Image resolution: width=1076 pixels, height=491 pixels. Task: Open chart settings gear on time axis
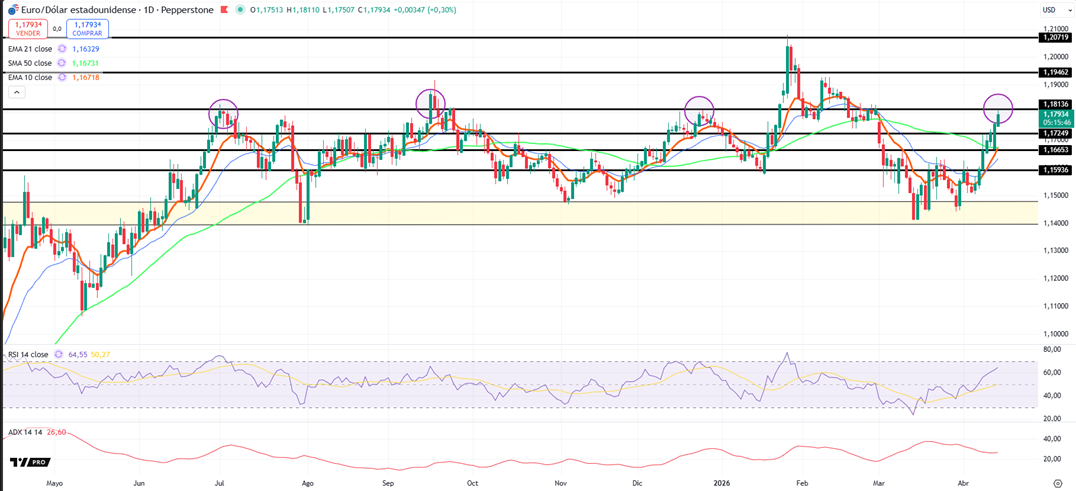pyautogui.click(x=1057, y=482)
